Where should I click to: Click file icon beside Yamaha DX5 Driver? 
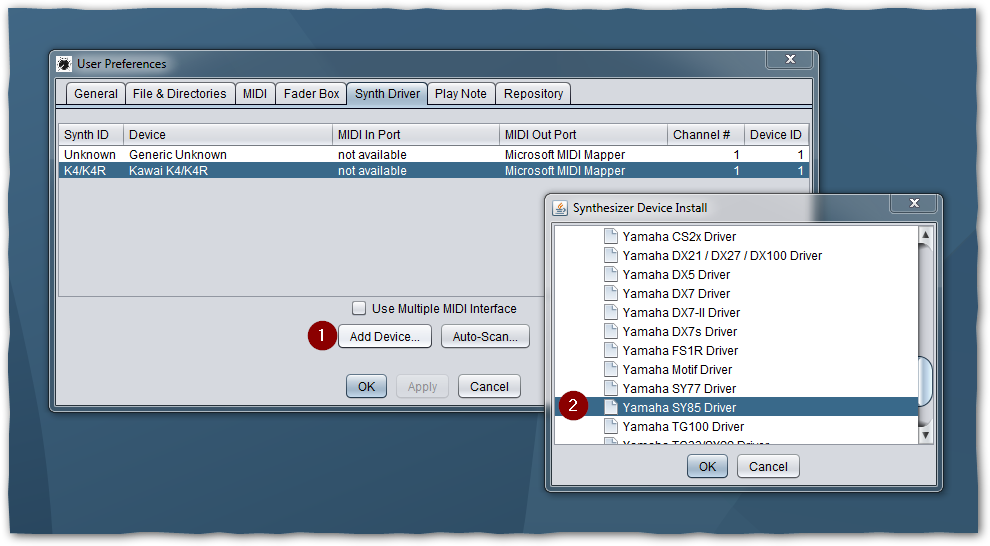pyautogui.click(x=611, y=274)
